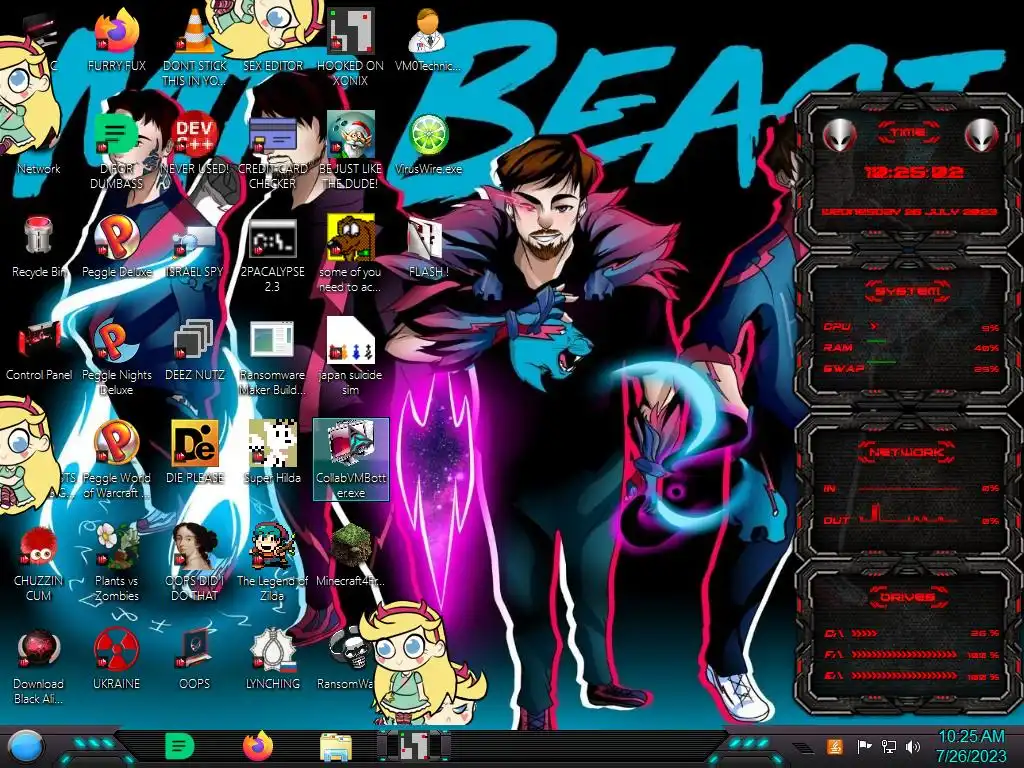Open japan suicide sim file icon
Viewport: 1024px width, 768px height.
point(350,357)
